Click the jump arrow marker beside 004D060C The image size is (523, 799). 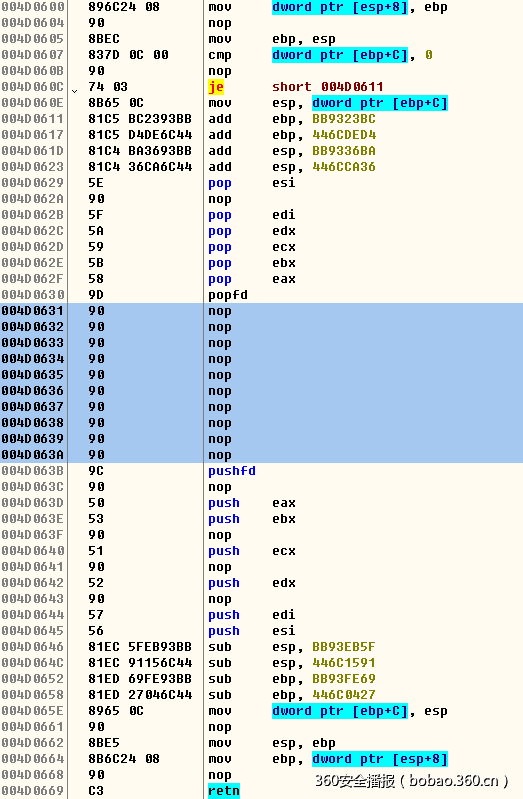click(x=75, y=91)
